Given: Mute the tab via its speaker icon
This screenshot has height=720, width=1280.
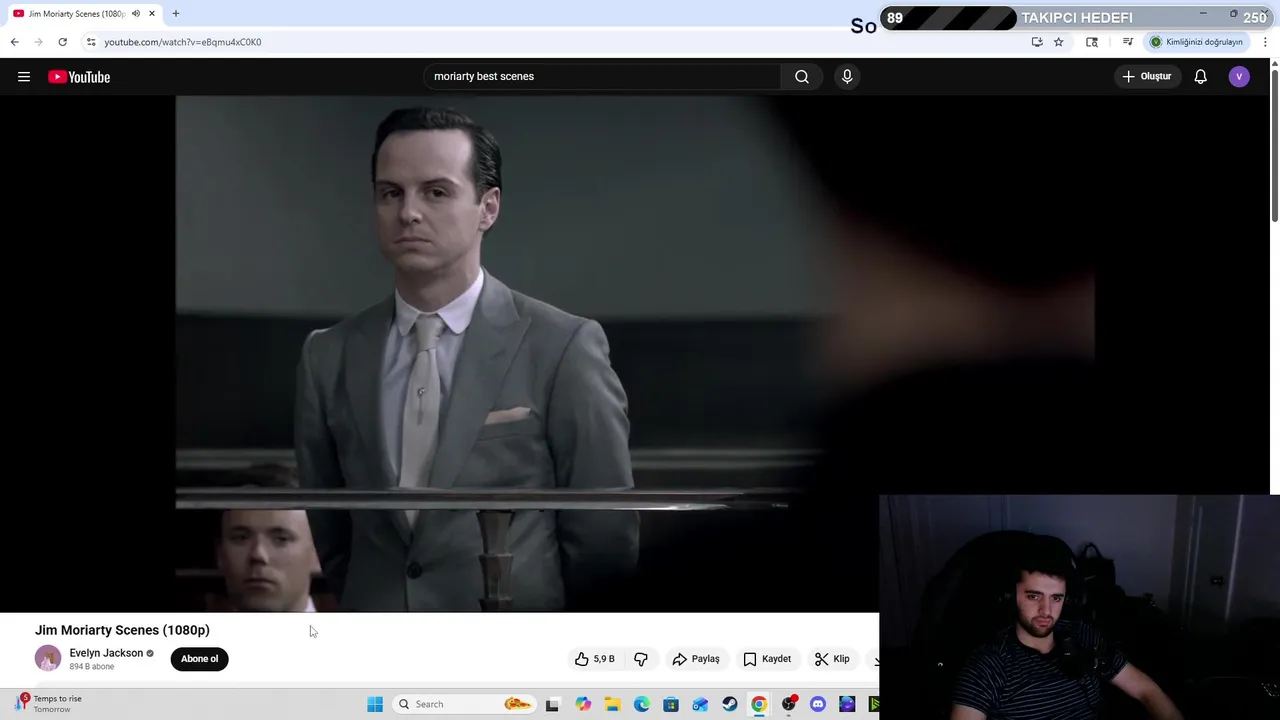Looking at the screenshot, I should pyautogui.click(x=136, y=14).
